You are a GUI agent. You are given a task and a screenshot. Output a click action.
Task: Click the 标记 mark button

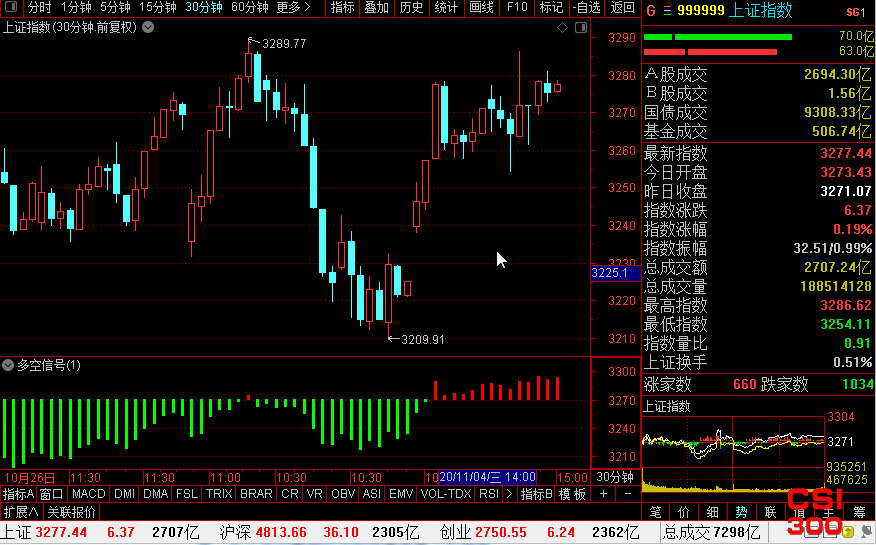pos(551,7)
